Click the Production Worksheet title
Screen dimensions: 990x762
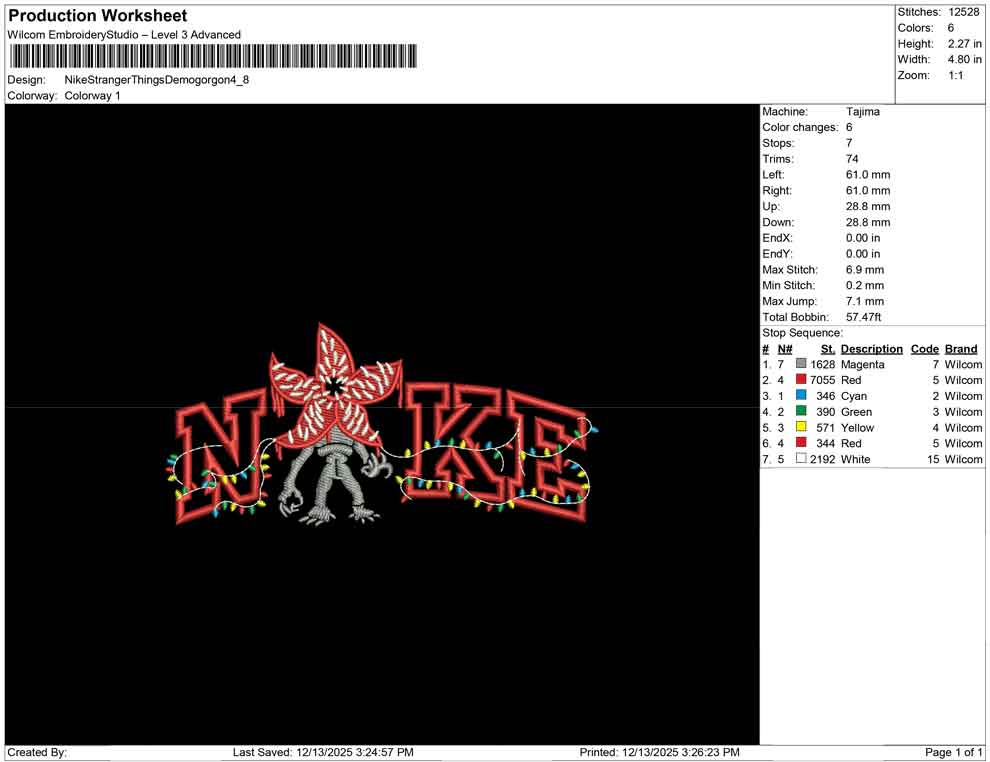pyautogui.click(x=98, y=16)
